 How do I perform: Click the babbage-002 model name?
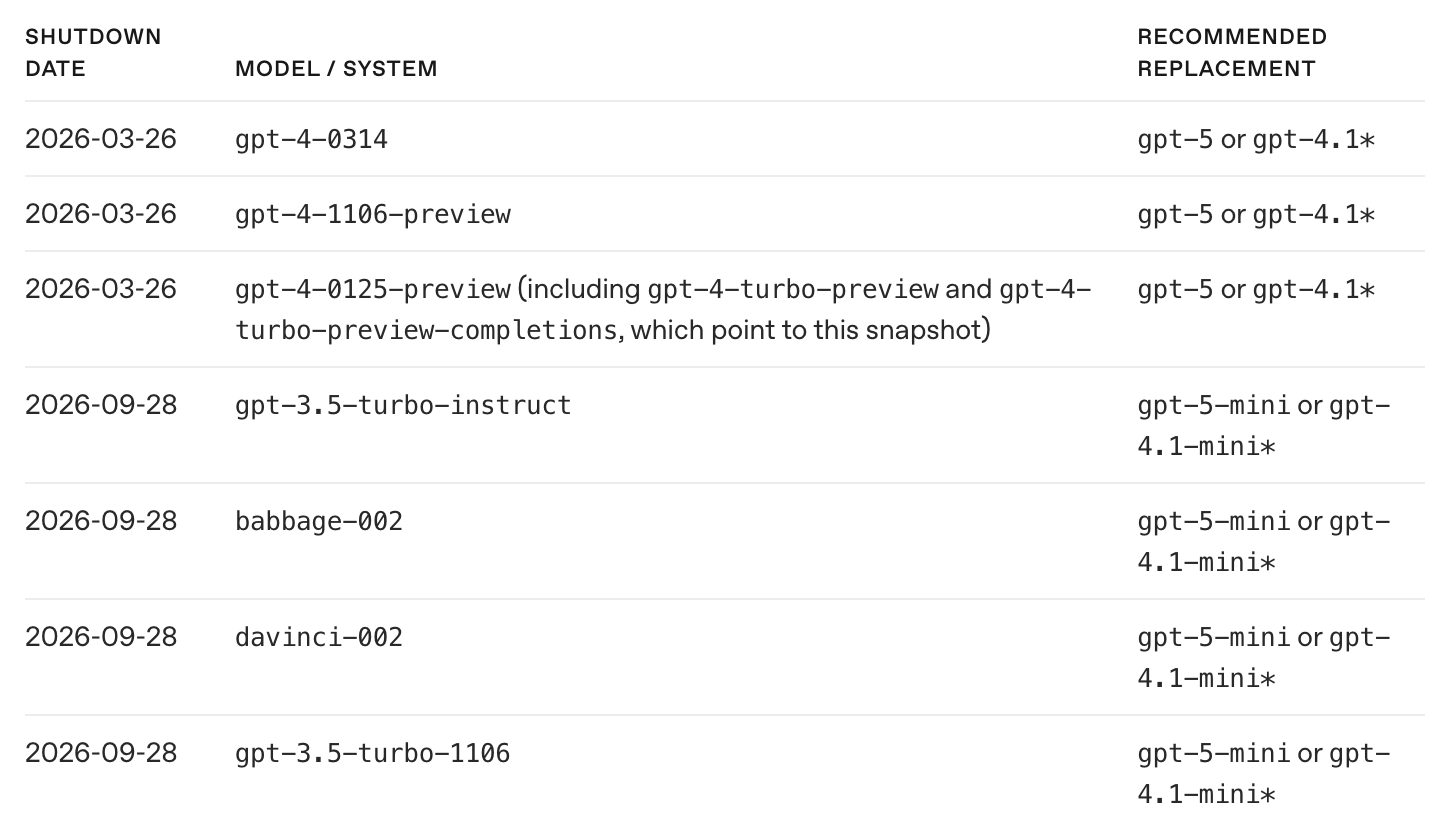(319, 521)
